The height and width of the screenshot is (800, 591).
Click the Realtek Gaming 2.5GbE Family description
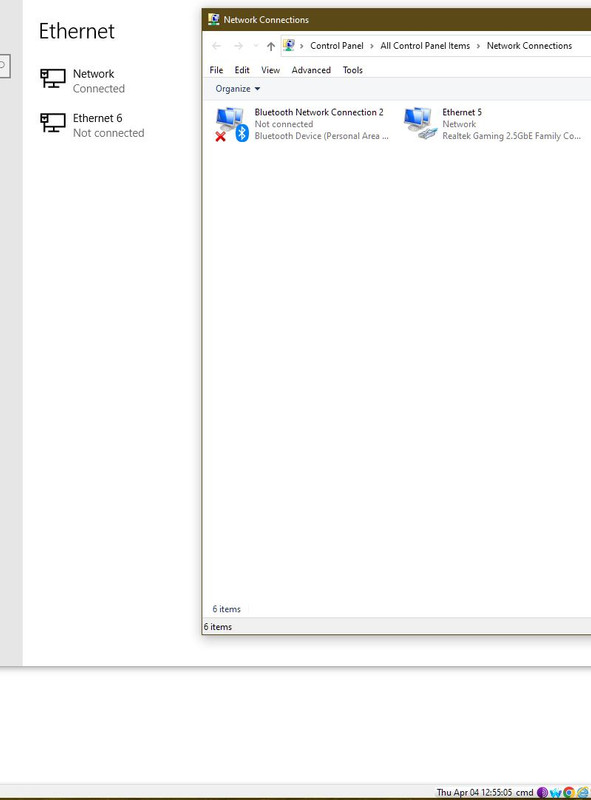(511, 136)
